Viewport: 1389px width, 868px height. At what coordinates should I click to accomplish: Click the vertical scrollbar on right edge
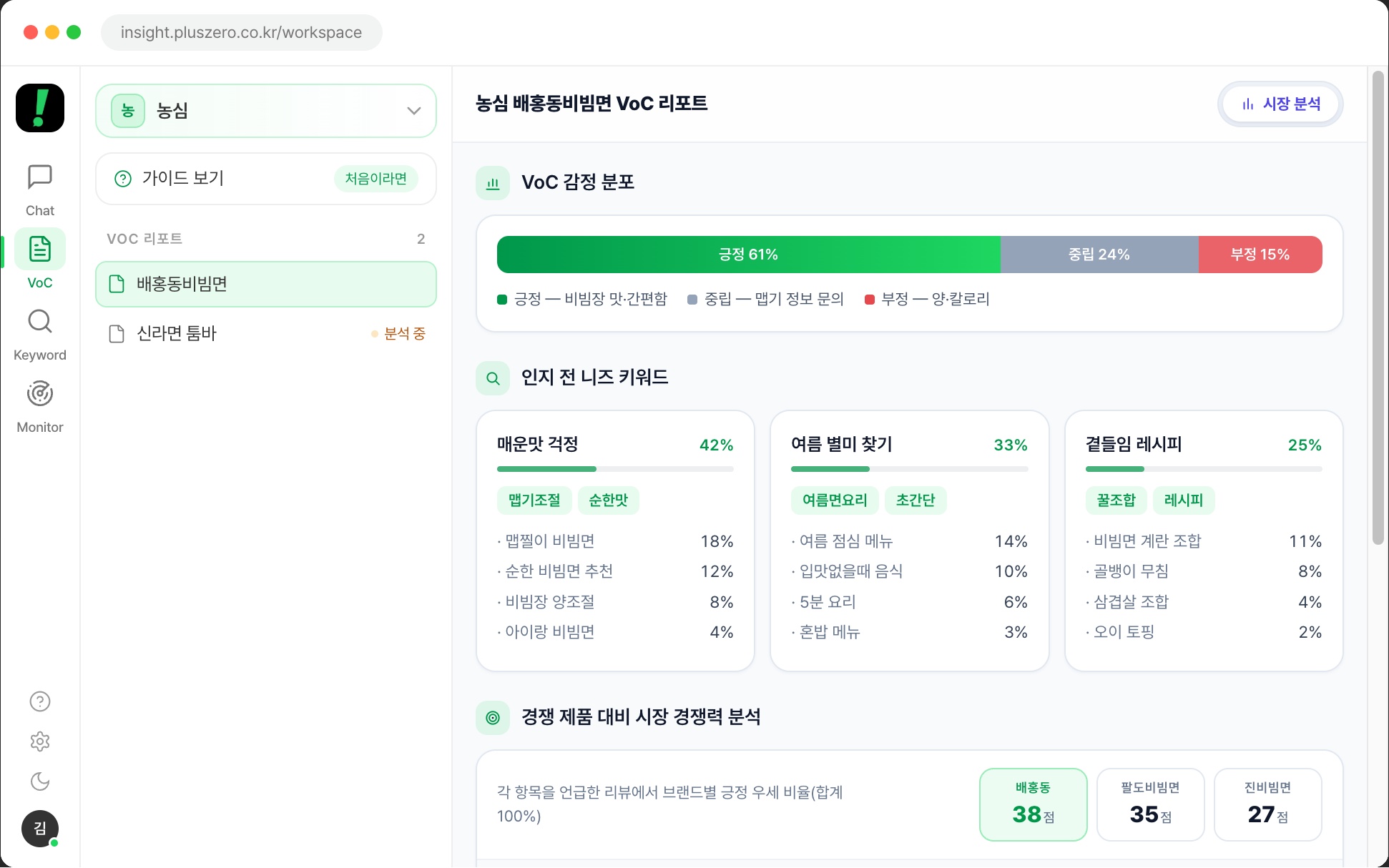[x=1378, y=307]
